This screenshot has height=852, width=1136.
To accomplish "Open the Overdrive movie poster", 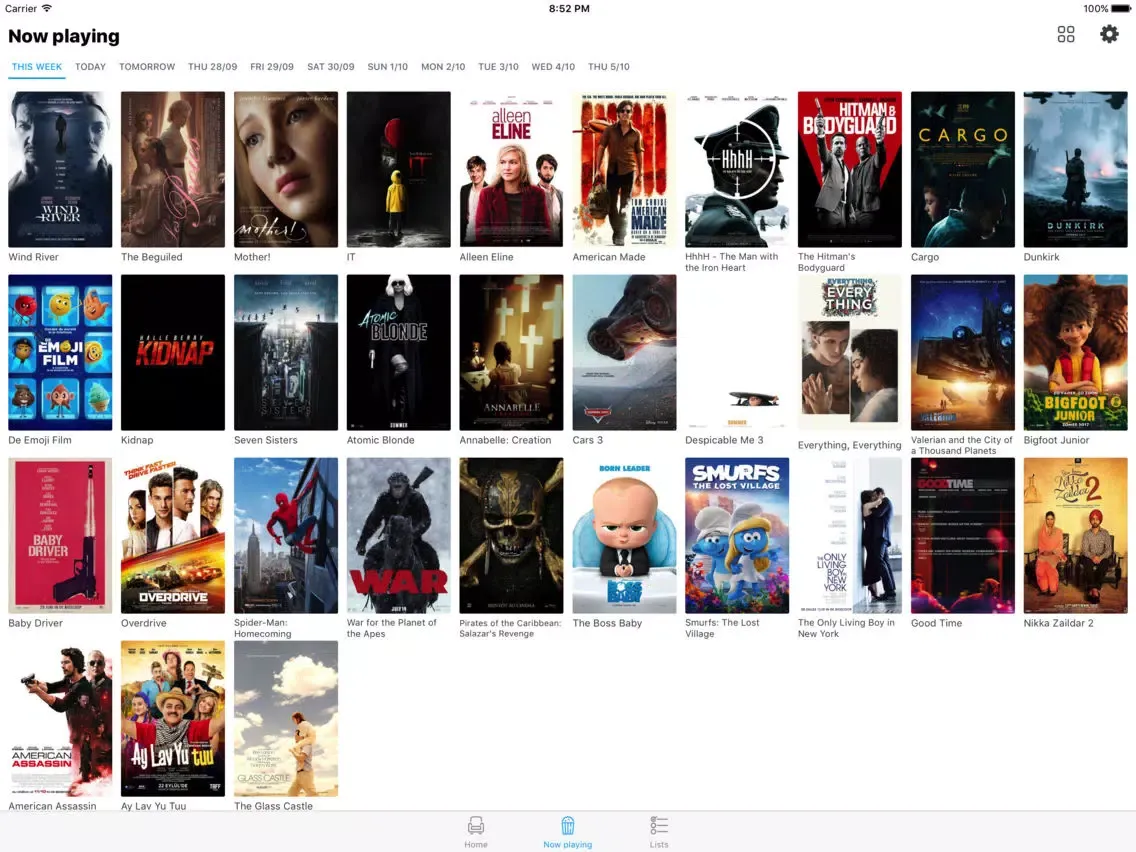I will [173, 535].
